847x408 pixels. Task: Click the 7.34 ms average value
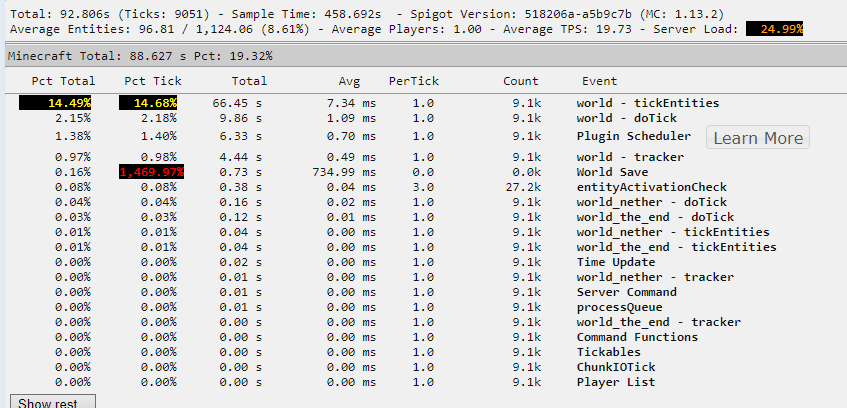352,103
